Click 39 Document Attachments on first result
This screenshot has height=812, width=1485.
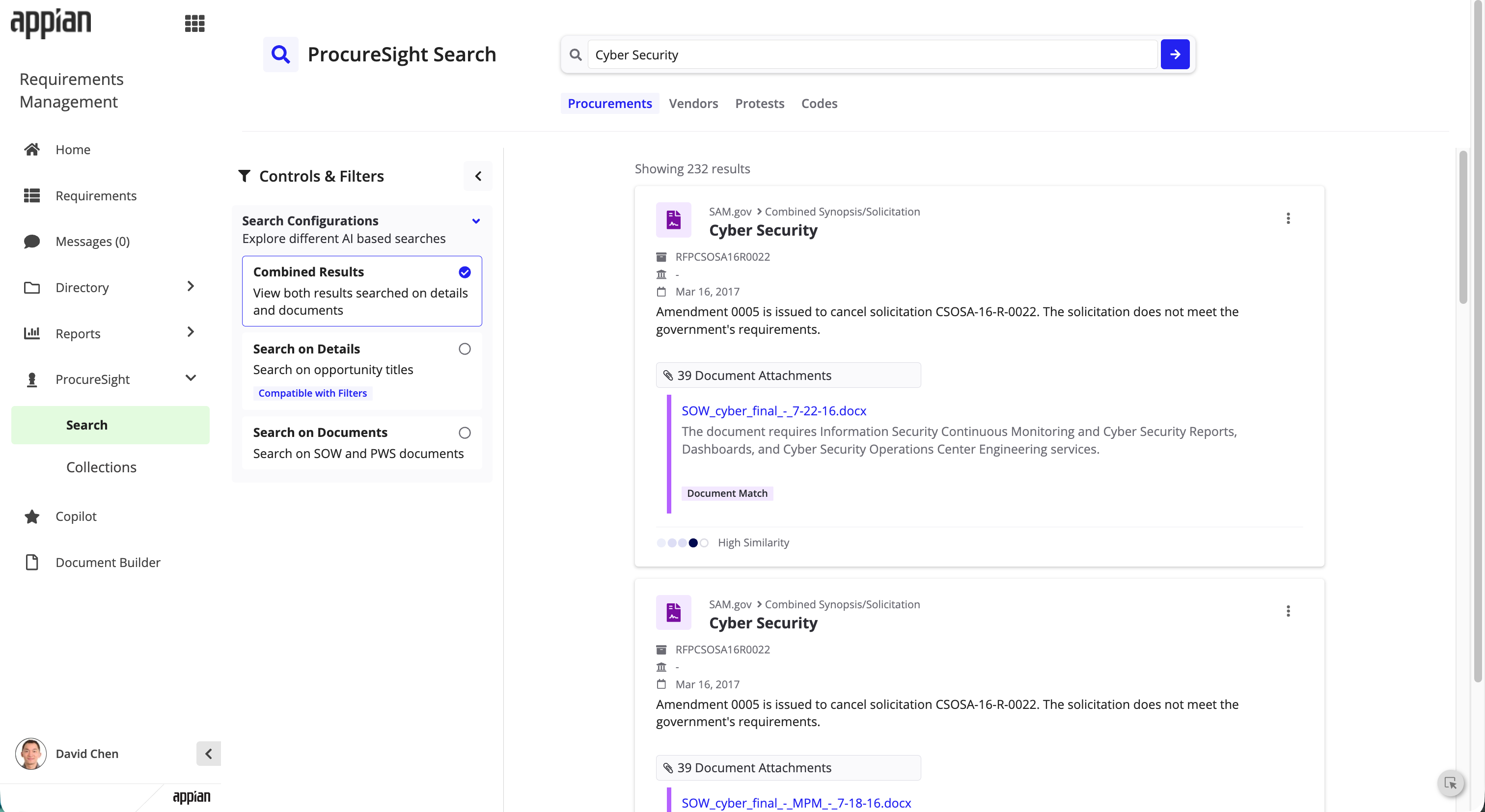pos(788,375)
